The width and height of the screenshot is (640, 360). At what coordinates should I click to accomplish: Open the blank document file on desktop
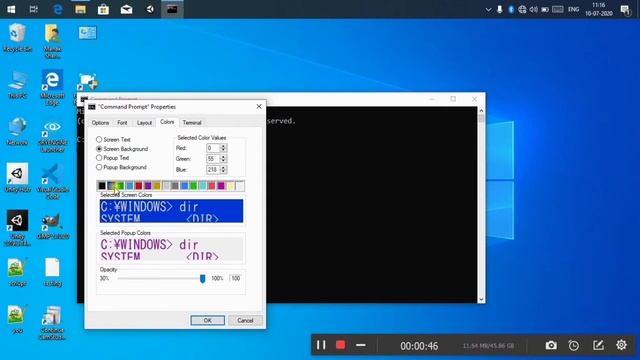coord(52,272)
